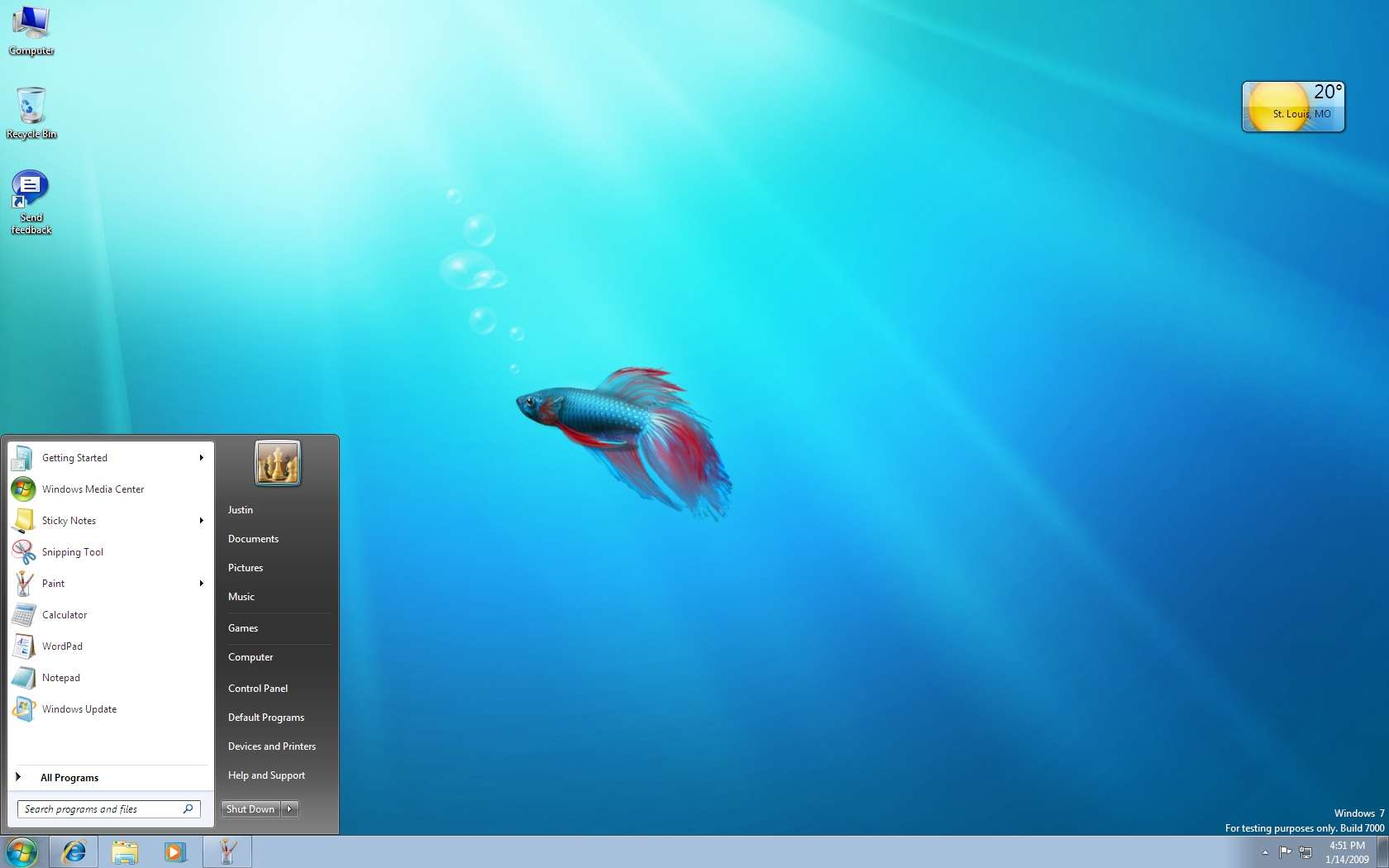Screen dimensions: 1389x868
Task: Select the Notepad text label
Action: [61, 678]
